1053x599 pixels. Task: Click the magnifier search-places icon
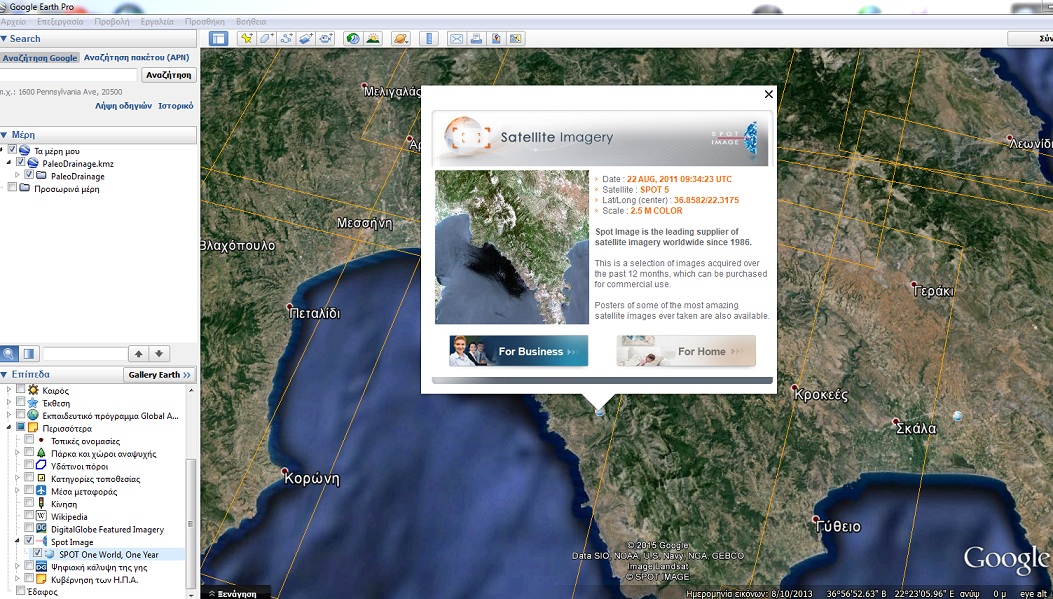pyautogui.click(x=9, y=353)
